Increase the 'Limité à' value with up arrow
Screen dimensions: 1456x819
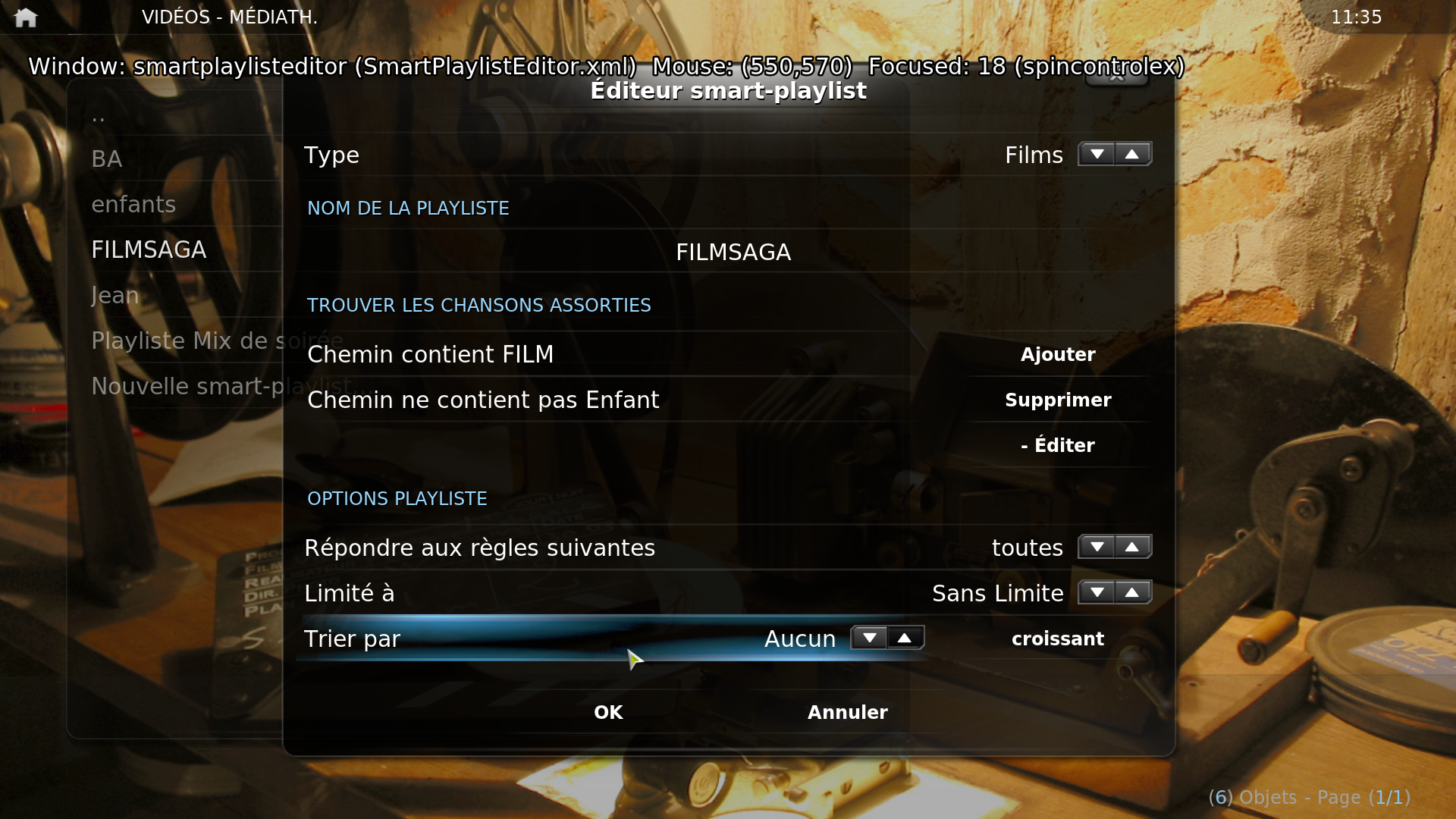pyautogui.click(x=1133, y=593)
